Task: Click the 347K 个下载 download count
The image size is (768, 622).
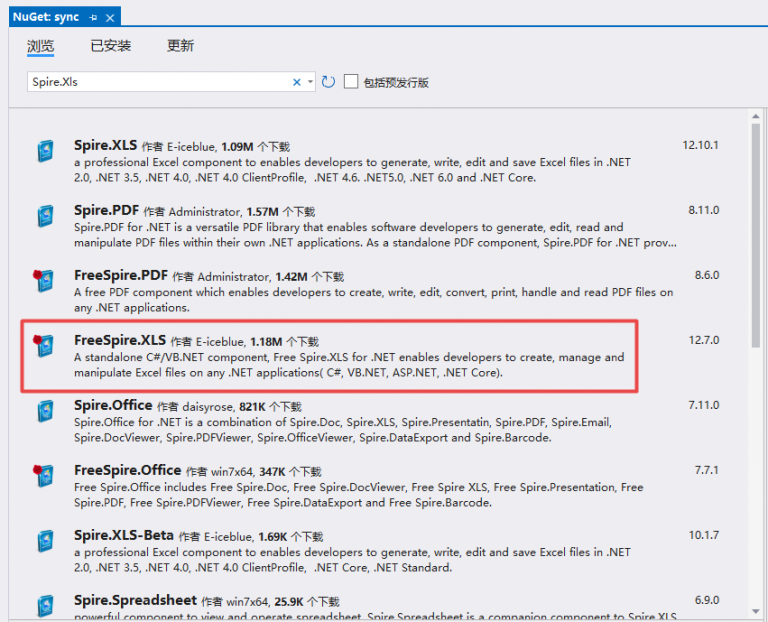Action: pos(290,472)
